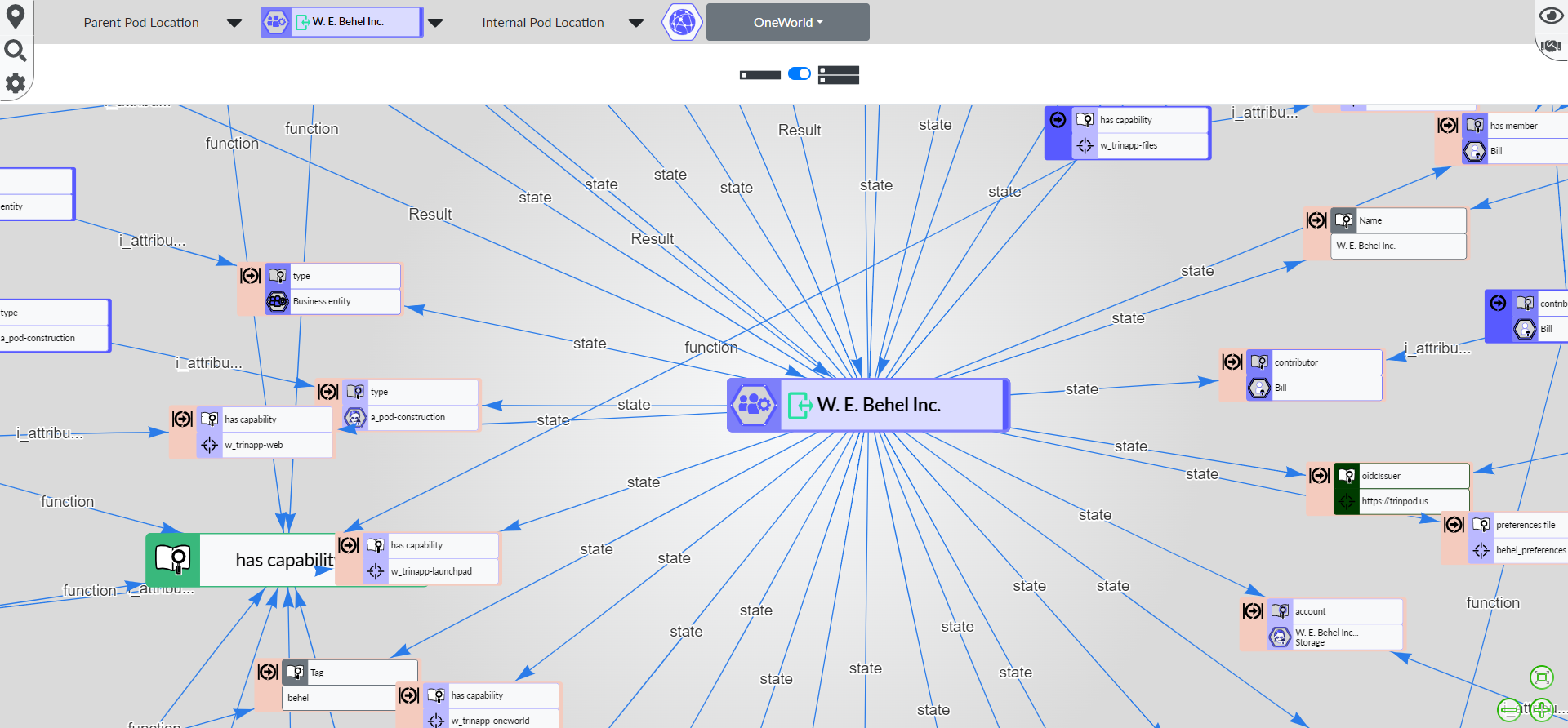Open the settings gear icon
This screenshot has height=728, width=1568.
(15, 83)
